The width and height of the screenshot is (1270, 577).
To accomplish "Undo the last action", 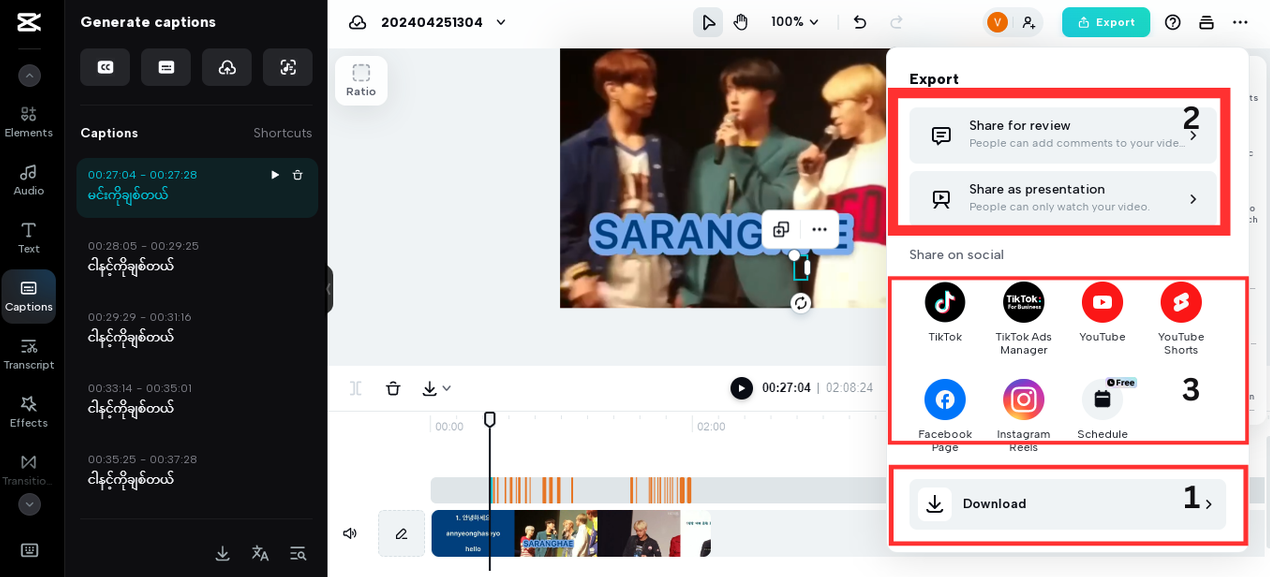I will coord(860,22).
